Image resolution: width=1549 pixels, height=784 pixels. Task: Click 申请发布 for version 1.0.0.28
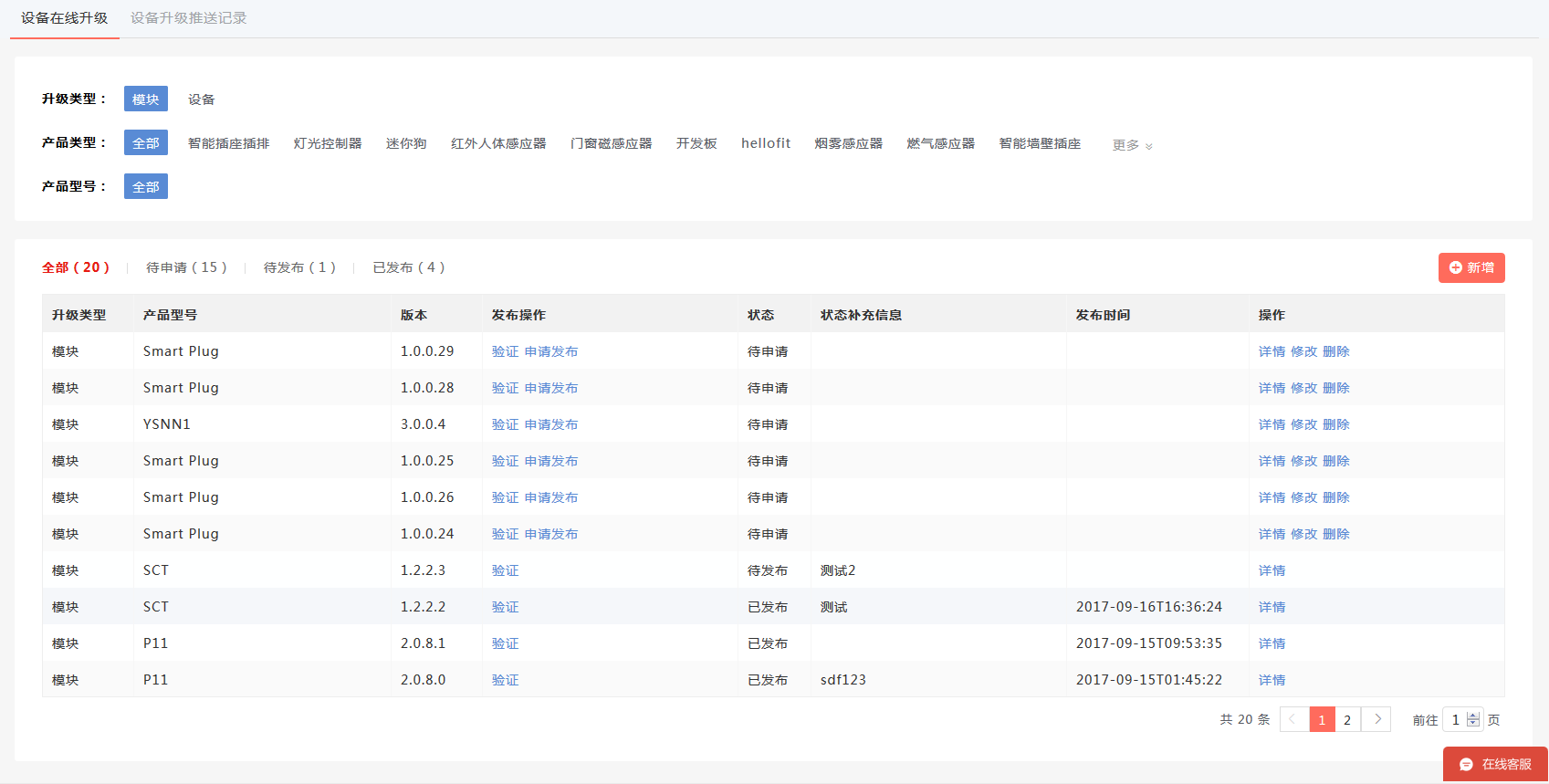tap(551, 388)
